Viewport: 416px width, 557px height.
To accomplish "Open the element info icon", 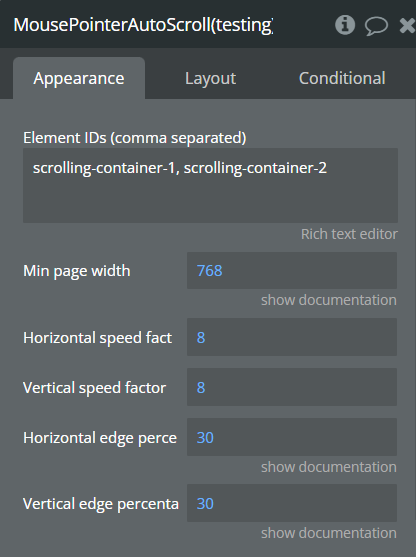I will point(345,25).
